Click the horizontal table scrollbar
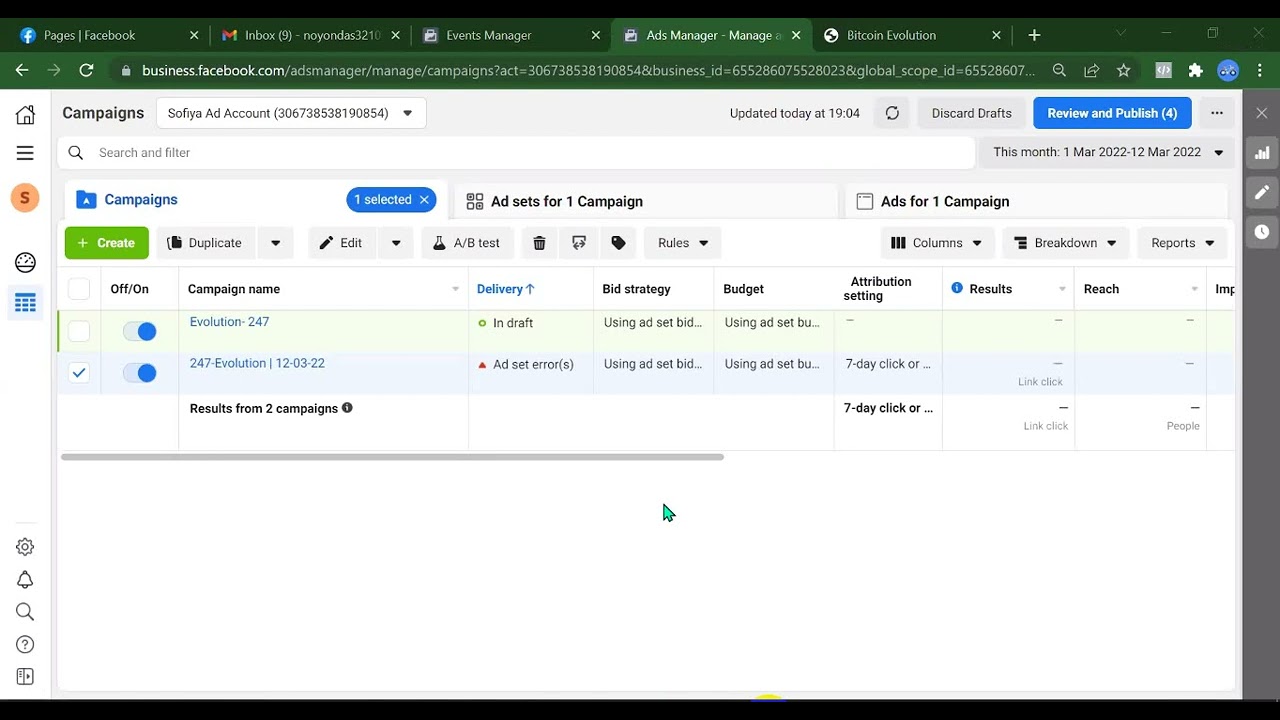Viewport: 1280px width, 720px height. [392, 457]
